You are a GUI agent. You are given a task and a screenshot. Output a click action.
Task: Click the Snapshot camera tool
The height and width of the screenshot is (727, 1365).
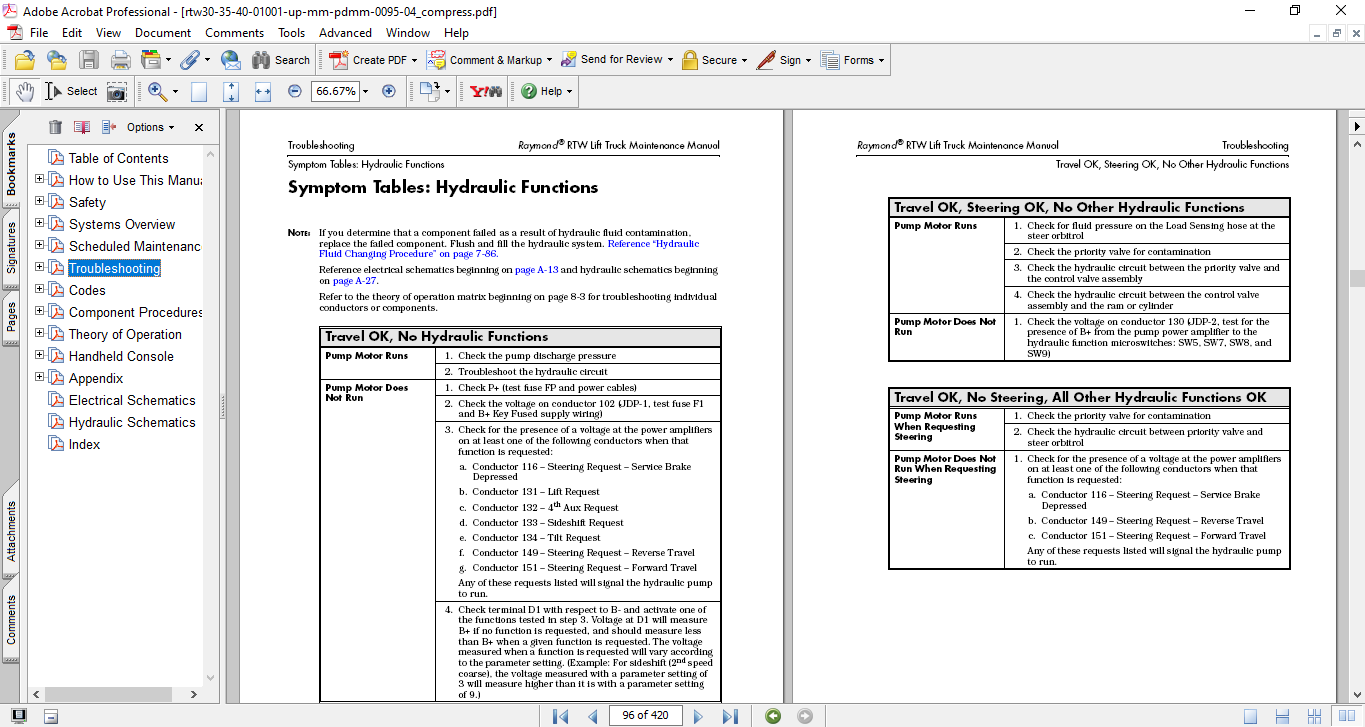(117, 91)
